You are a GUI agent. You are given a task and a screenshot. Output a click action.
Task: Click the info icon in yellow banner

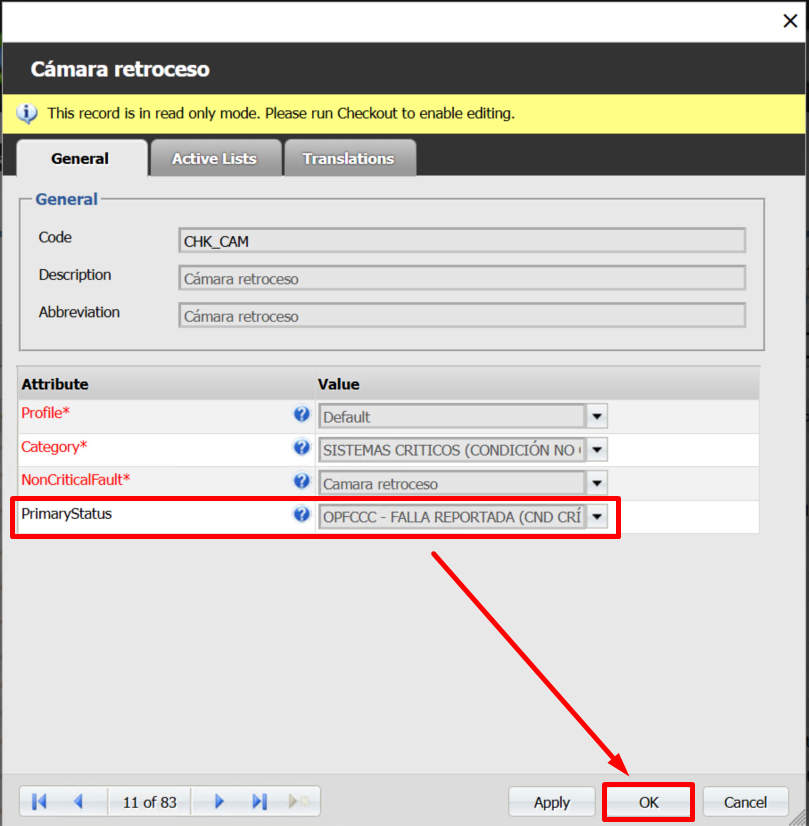tap(28, 113)
